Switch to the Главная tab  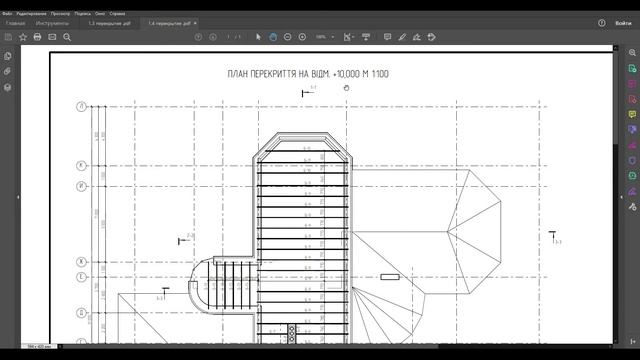tap(16, 23)
